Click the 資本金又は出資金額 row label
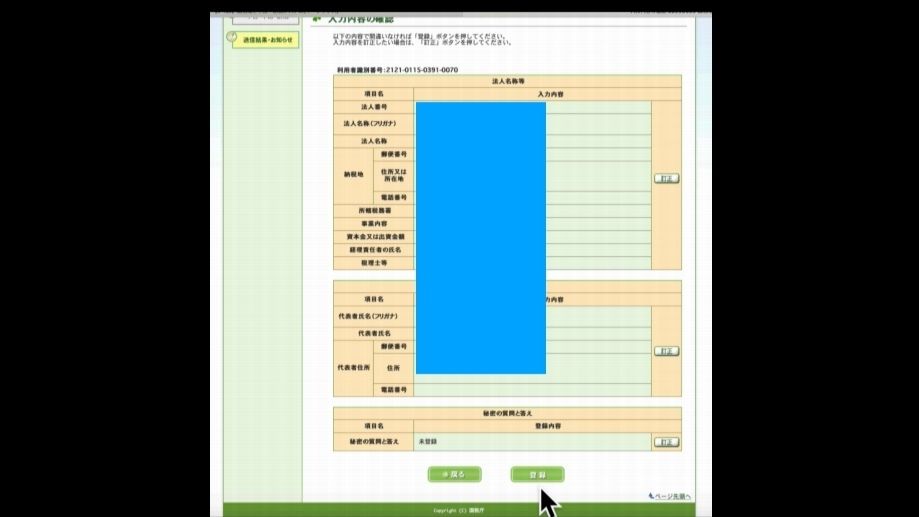Image resolution: width=919 pixels, height=517 pixels. tap(373, 236)
